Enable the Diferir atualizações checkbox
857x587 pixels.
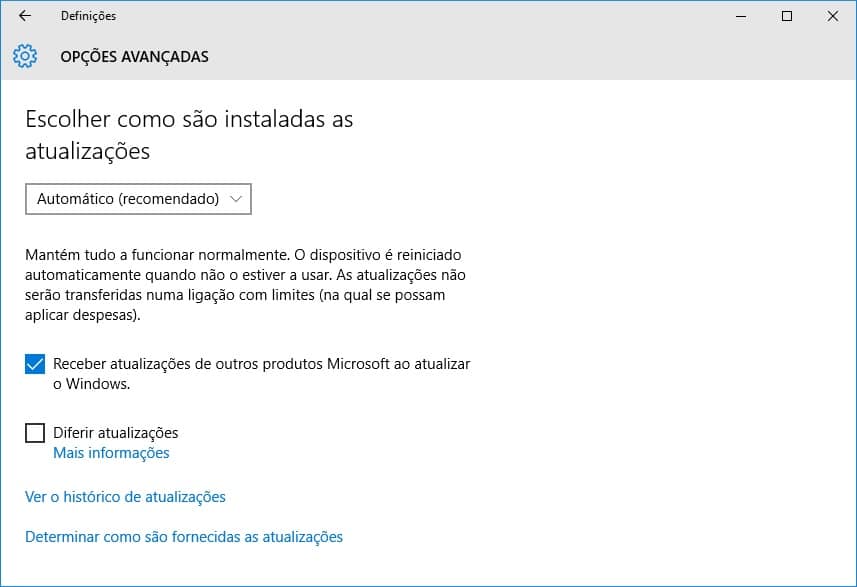click(x=35, y=433)
